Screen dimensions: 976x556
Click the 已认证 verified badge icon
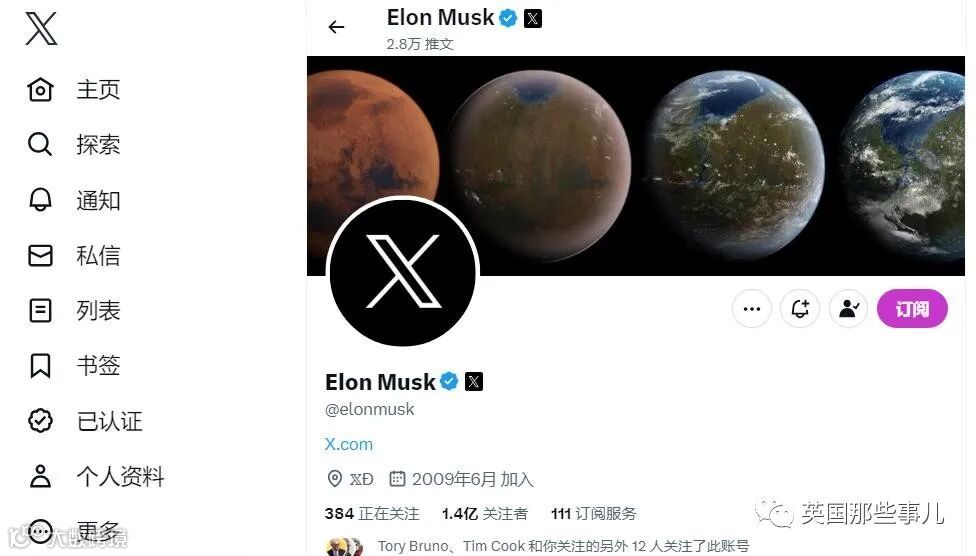pyautogui.click(x=40, y=421)
